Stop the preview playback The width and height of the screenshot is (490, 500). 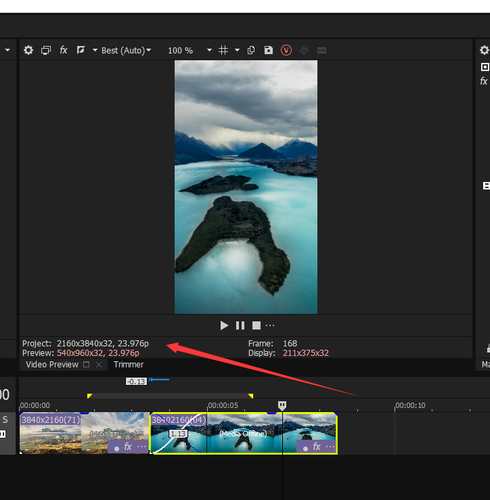tap(256, 325)
